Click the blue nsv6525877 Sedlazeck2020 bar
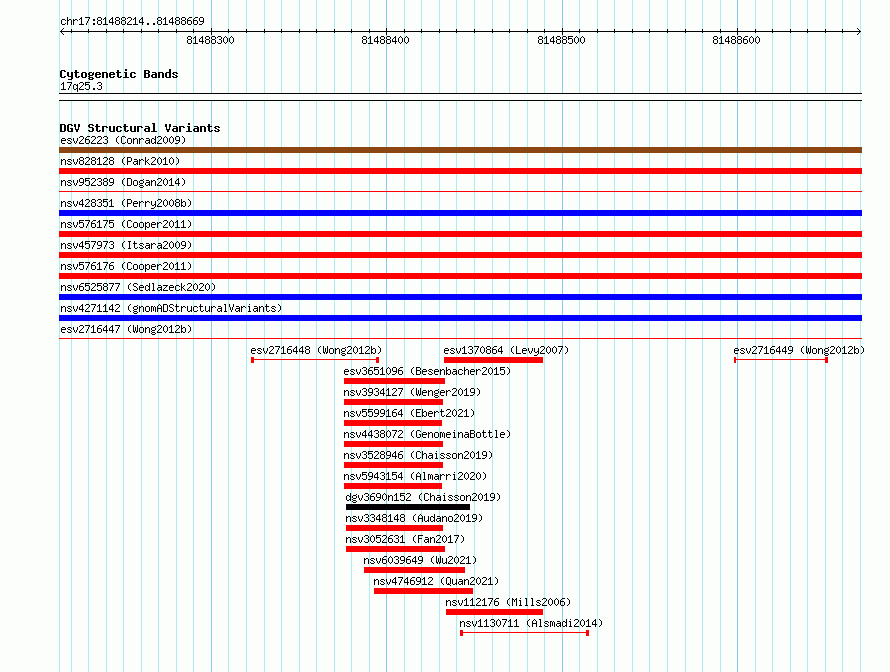 tap(460, 297)
